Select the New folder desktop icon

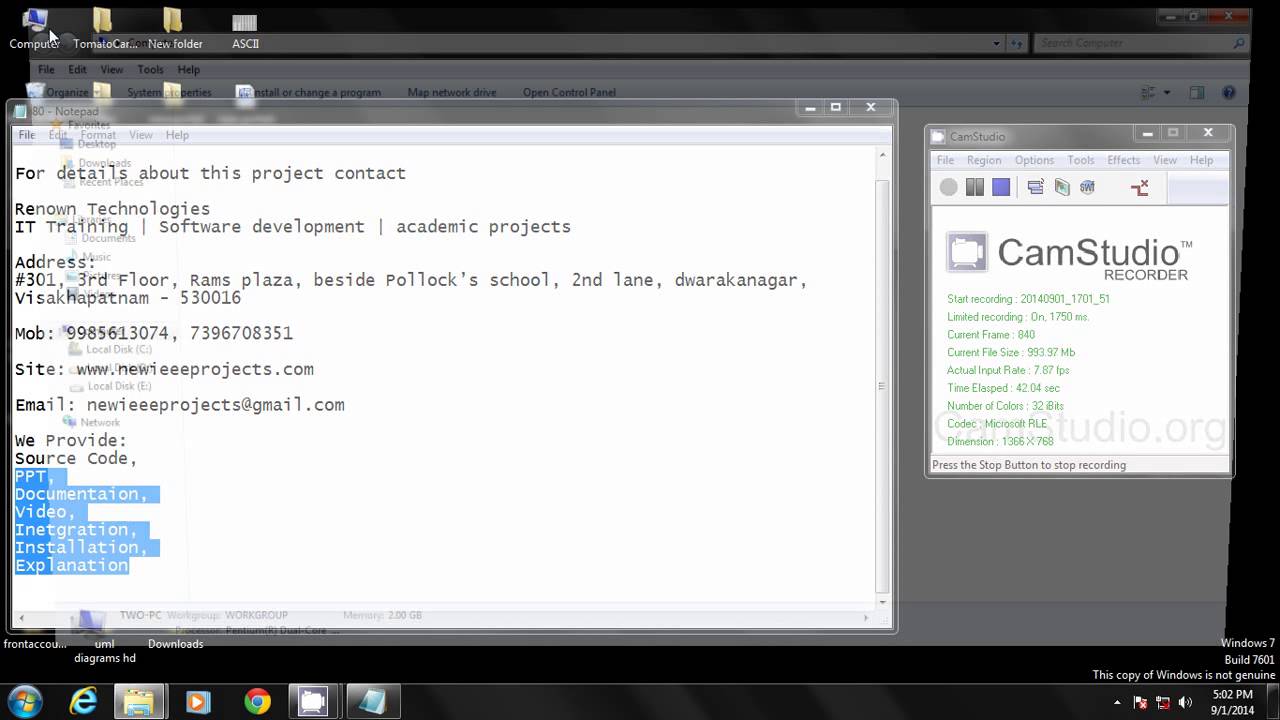tap(175, 28)
